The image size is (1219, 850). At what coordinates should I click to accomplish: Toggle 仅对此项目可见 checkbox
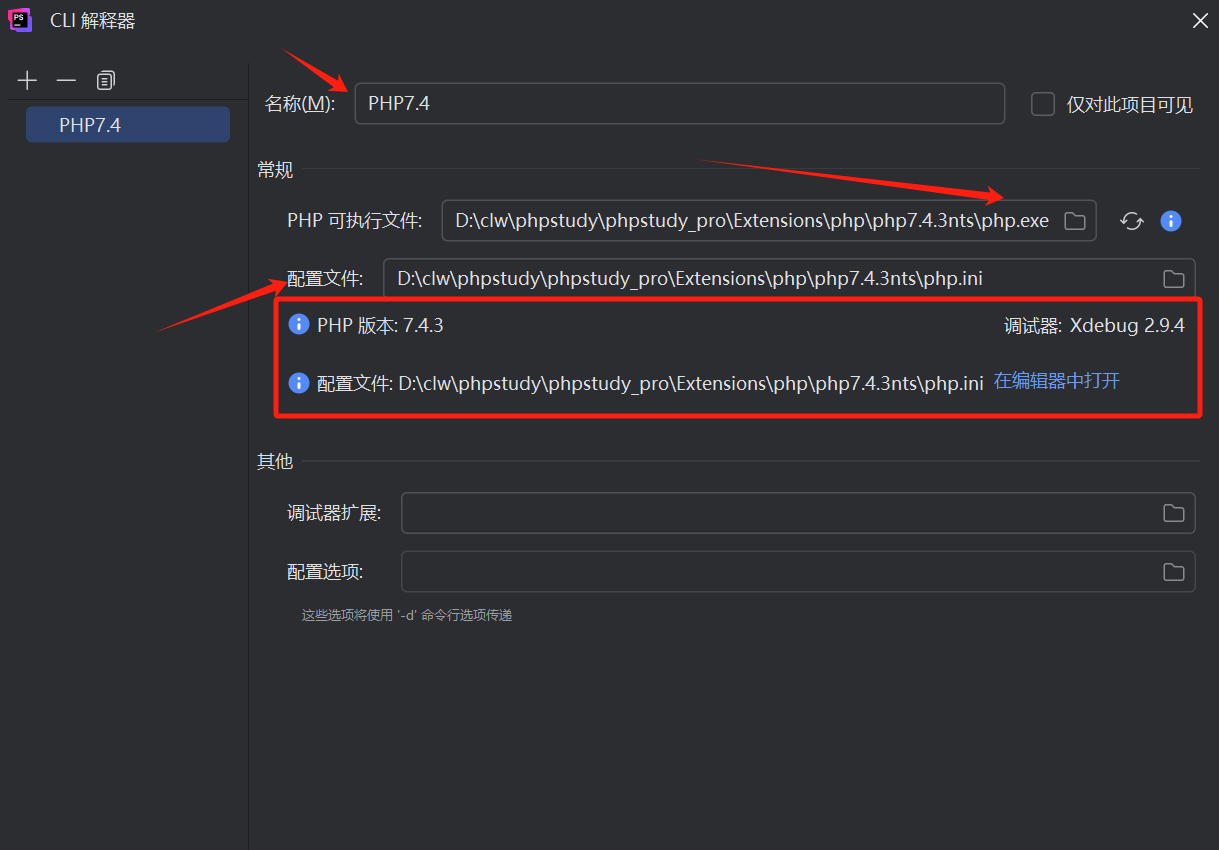pos(1043,104)
